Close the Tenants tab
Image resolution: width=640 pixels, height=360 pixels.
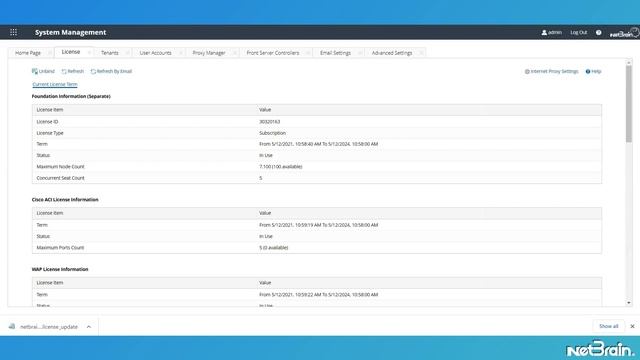(127, 53)
